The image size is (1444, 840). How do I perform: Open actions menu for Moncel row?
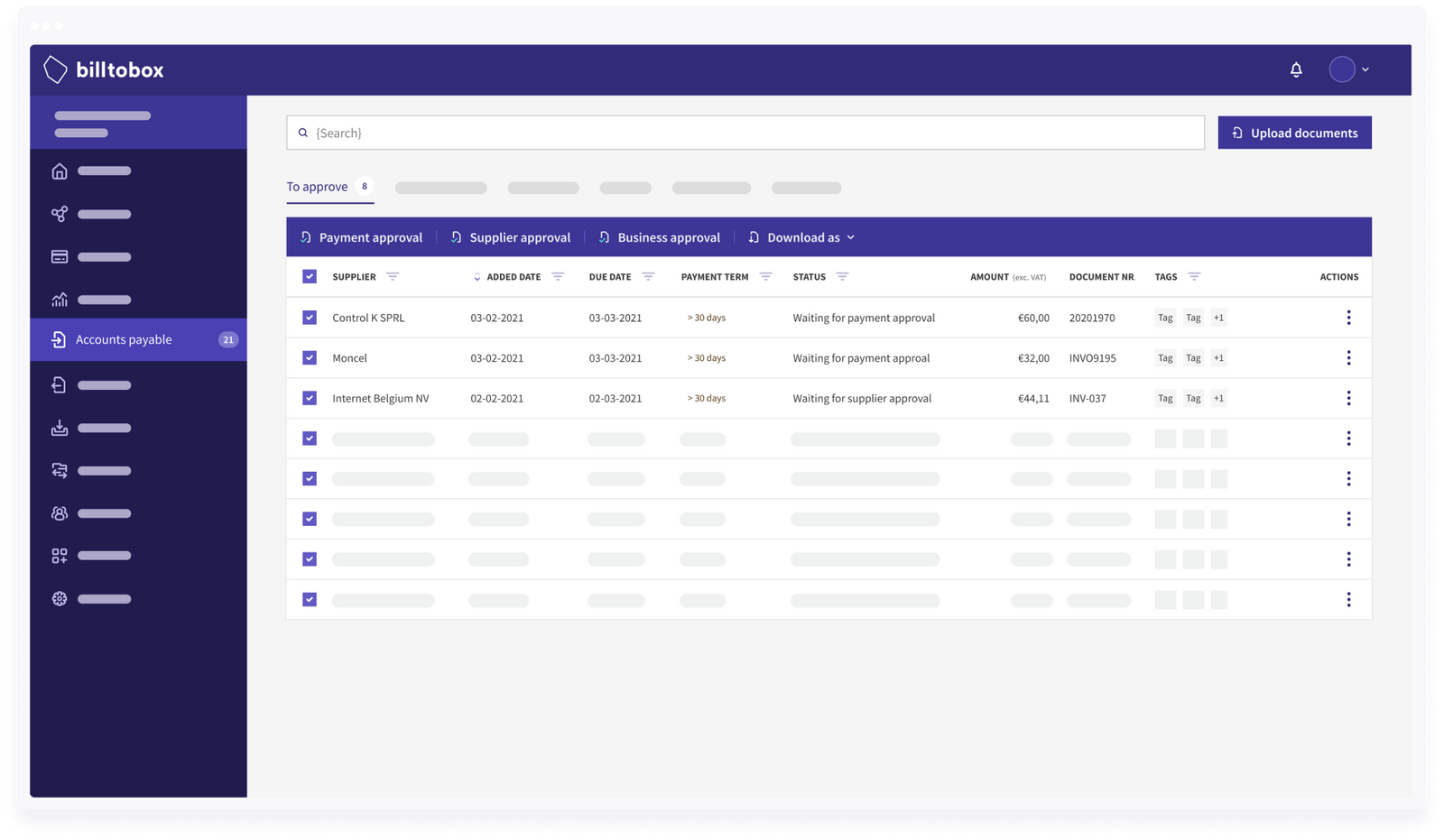[x=1348, y=358]
